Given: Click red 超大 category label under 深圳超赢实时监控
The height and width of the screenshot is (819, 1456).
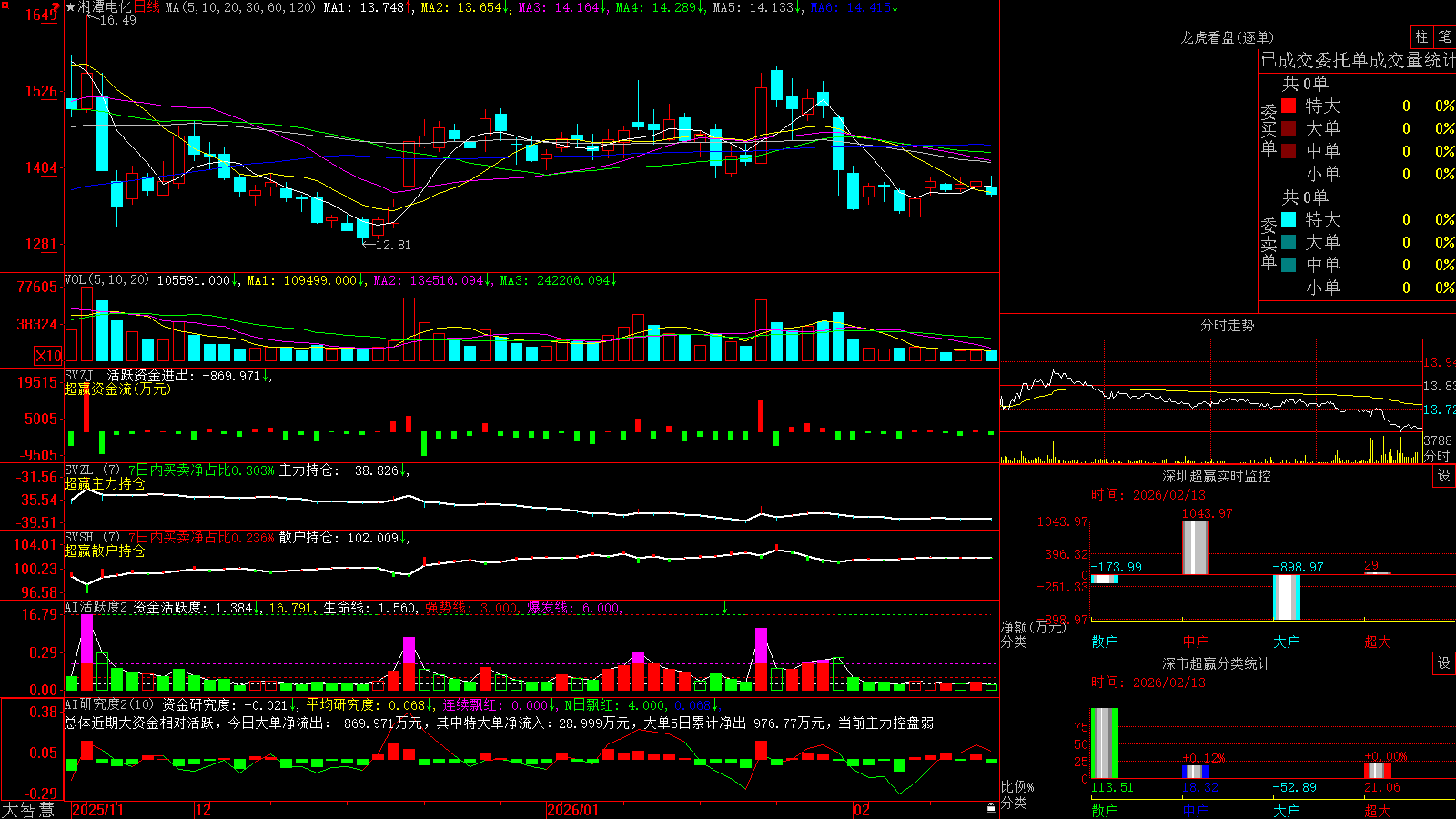Looking at the screenshot, I should [x=1378, y=642].
